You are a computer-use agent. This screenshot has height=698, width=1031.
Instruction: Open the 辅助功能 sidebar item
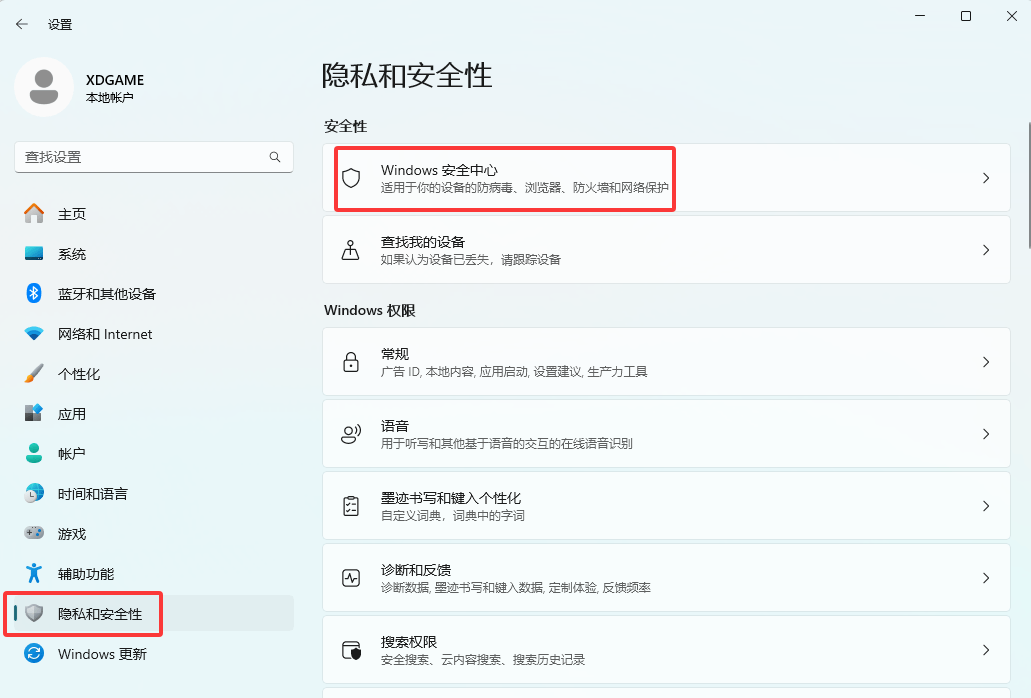point(85,574)
